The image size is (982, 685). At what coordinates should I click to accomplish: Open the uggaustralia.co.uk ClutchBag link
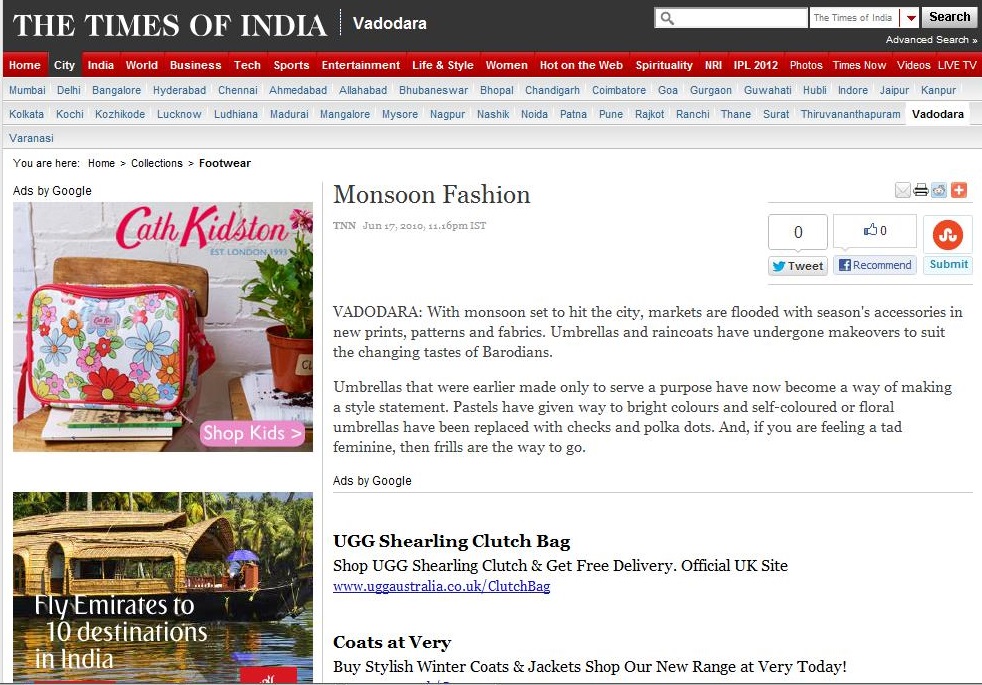pos(442,587)
